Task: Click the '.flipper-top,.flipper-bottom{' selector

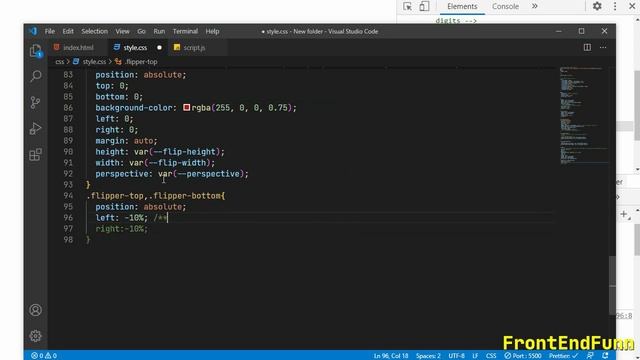Action: pyautogui.click(x=156, y=196)
